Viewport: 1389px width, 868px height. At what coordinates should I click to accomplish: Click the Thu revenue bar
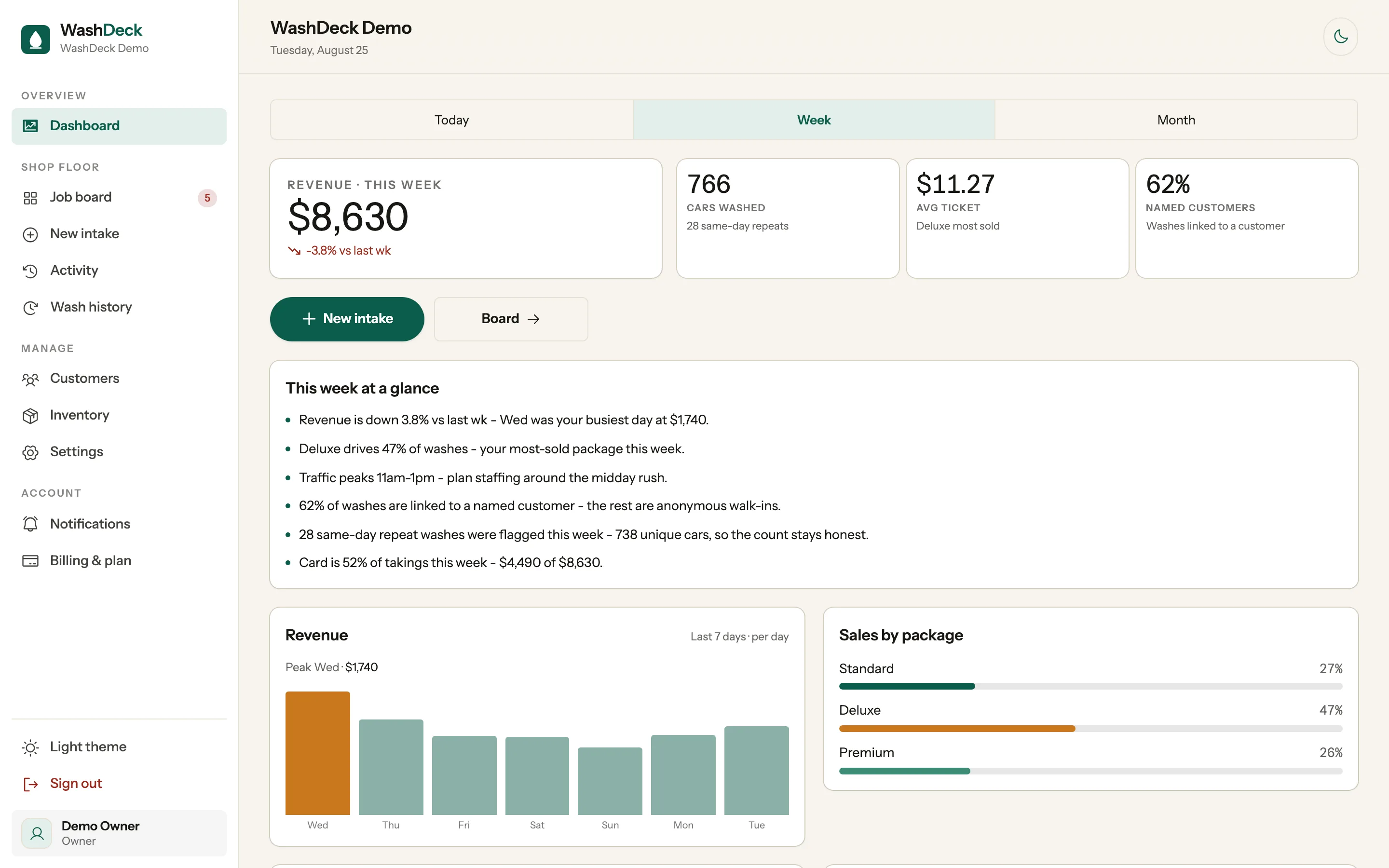pos(391,767)
